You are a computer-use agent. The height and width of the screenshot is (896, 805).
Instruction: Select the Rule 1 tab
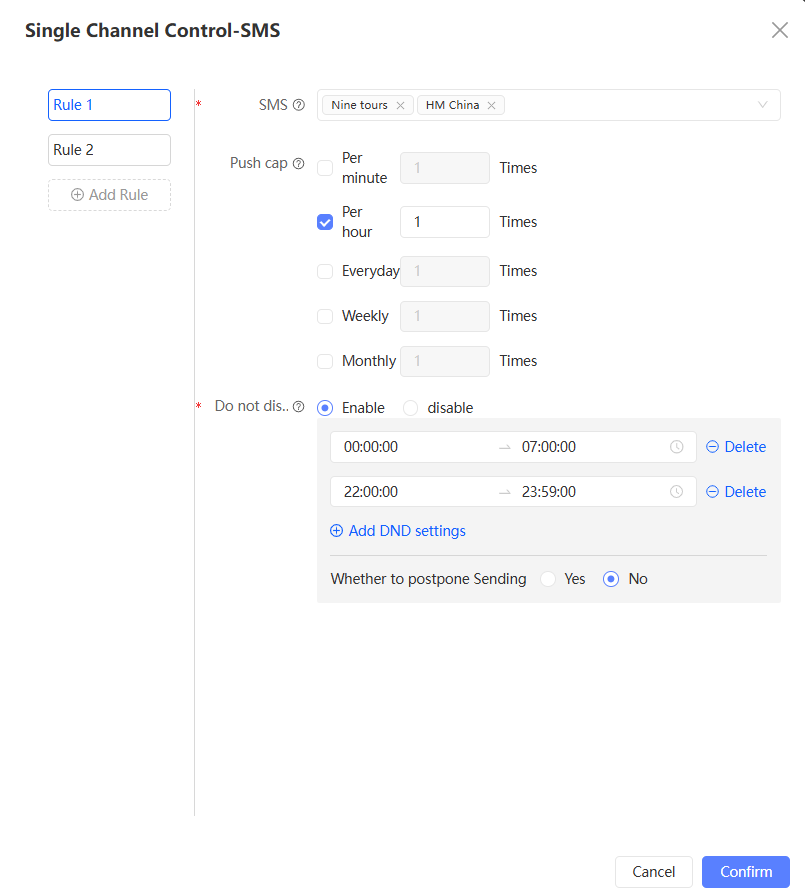(109, 105)
